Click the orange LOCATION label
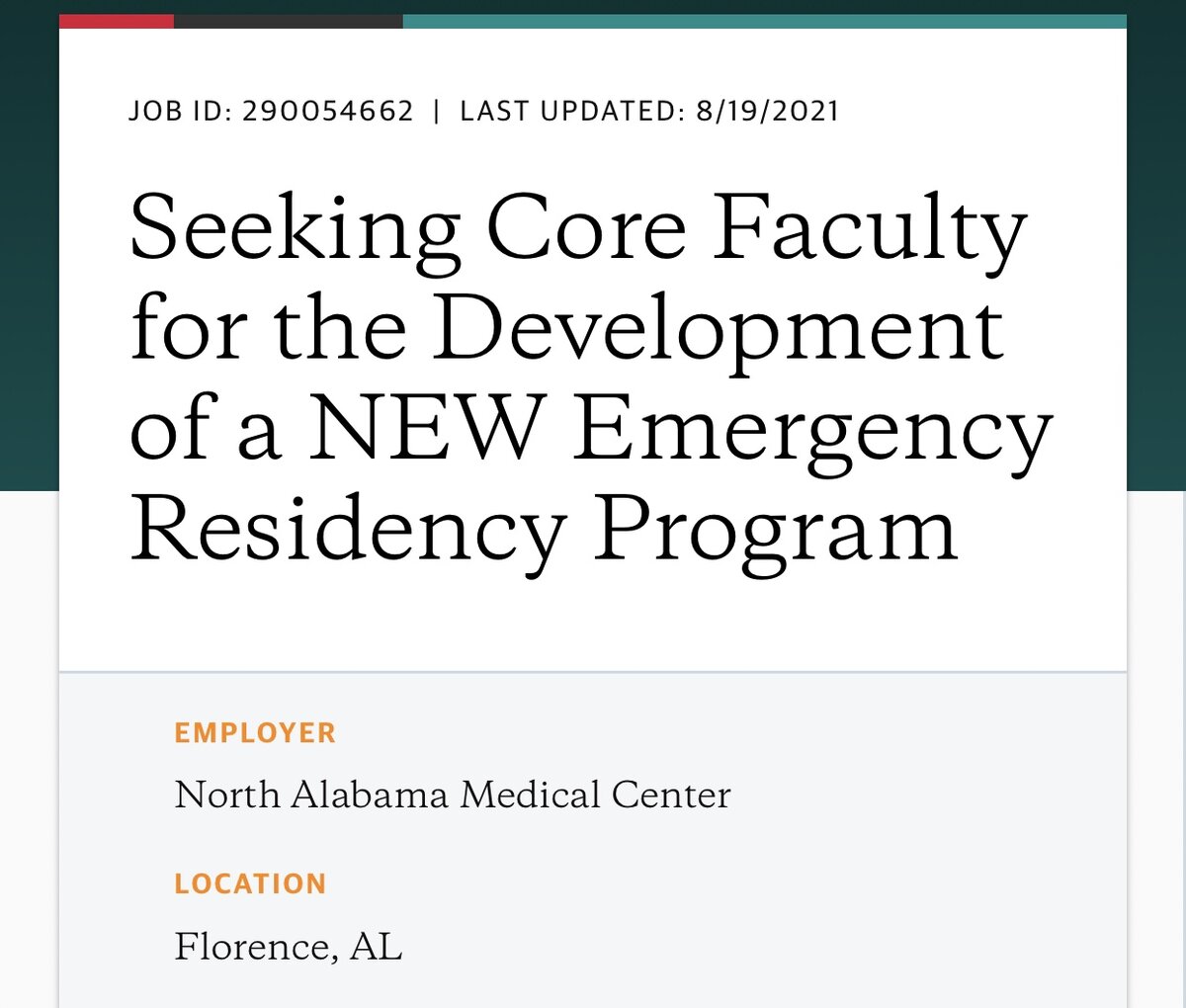 pyautogui.click(x=250, y=883)
